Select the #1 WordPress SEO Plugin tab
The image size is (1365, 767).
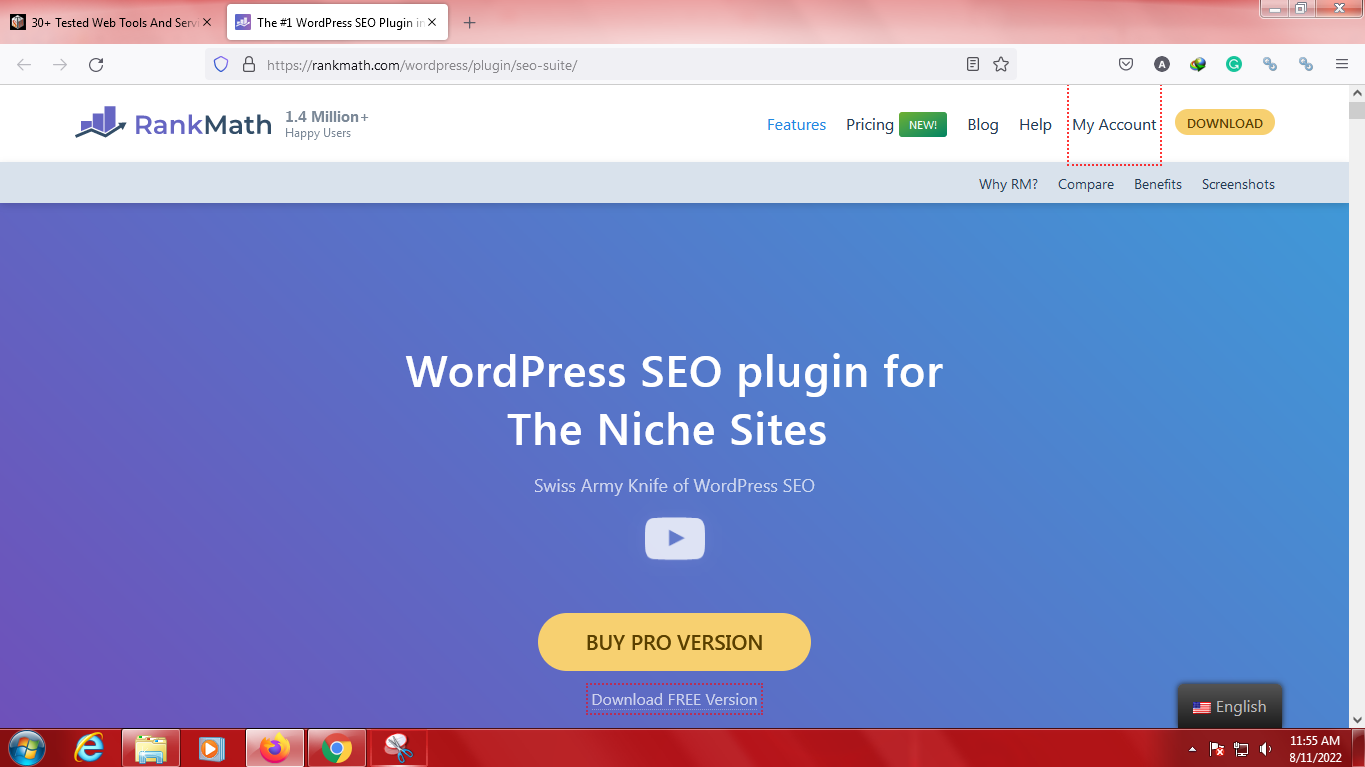pyautogui.click(x=337, y=22)
